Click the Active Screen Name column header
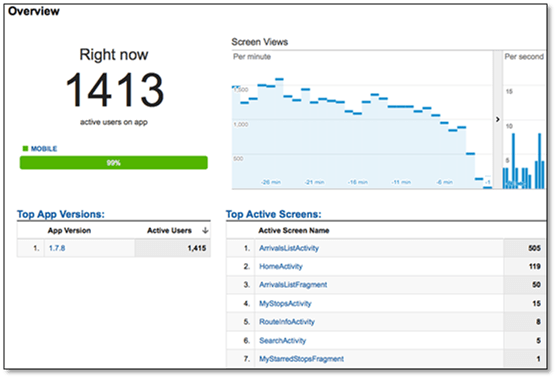 pyautogui.click(x=294, y=230)
